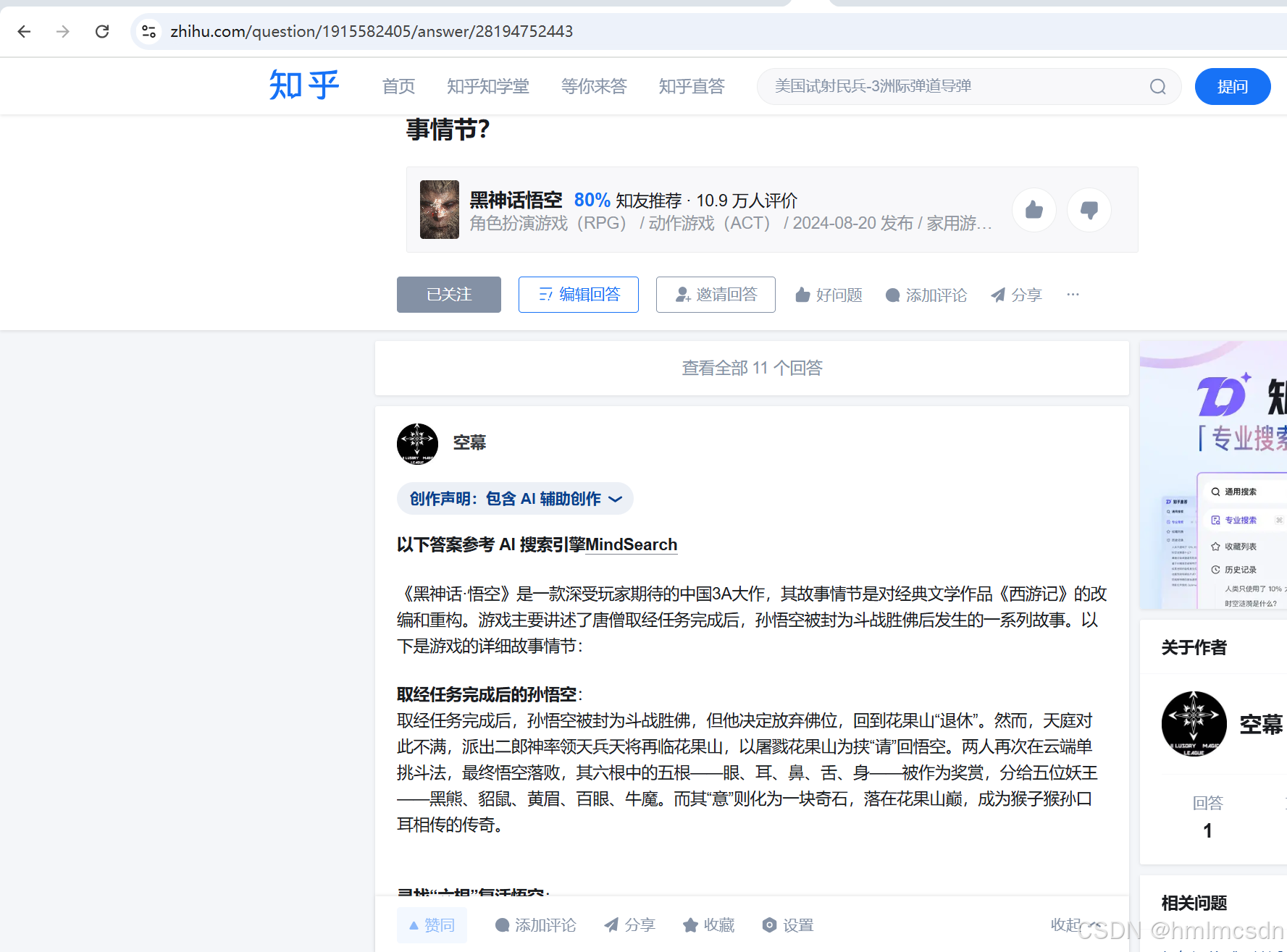Viewport: 1287px width, 952px height.
Task: Share the question via 分享 icon
Action: (1016, 295)
